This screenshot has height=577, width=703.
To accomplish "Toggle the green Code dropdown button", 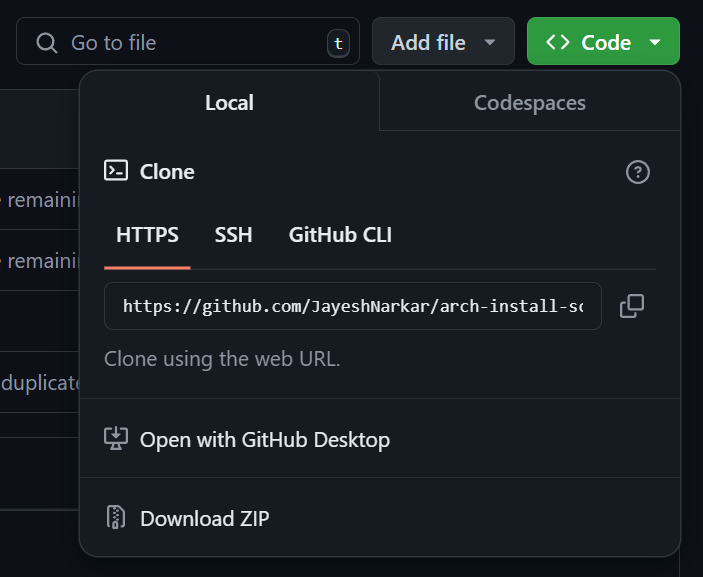I will point(603,41).
